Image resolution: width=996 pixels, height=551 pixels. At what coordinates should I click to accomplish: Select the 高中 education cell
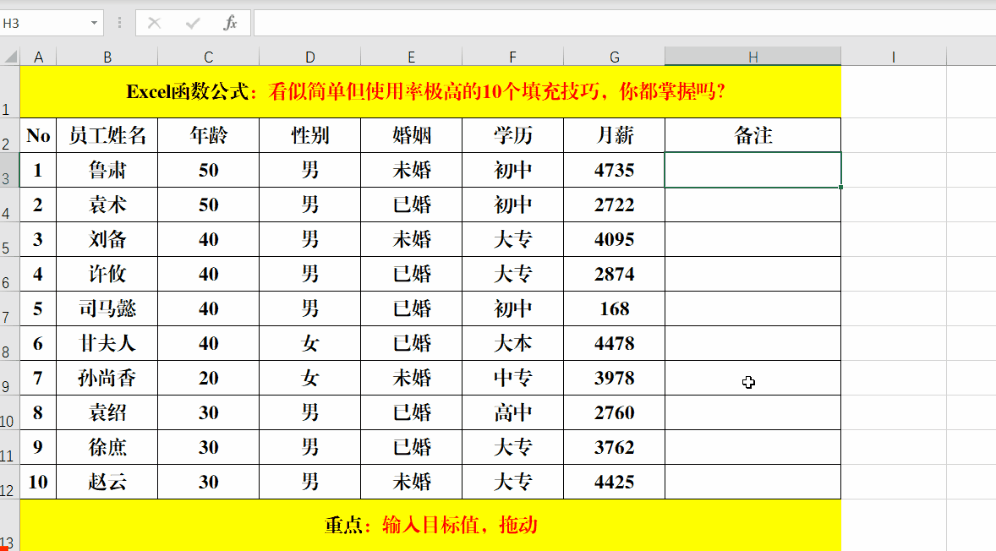[x=513, y=413]
